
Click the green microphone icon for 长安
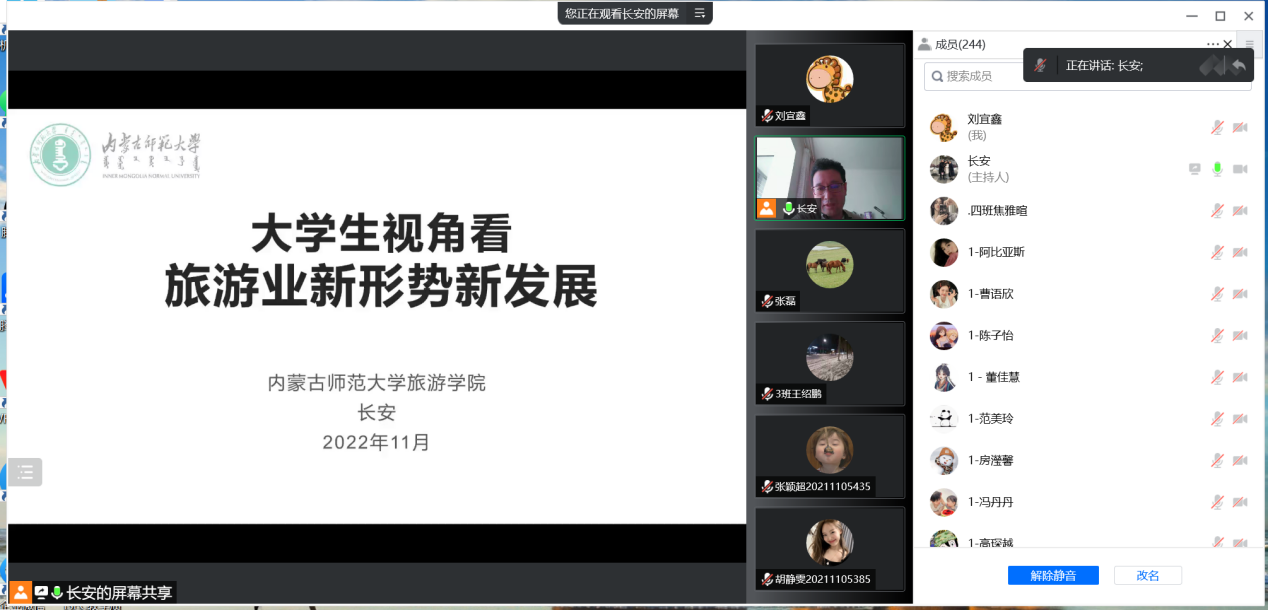point(1217,169)
